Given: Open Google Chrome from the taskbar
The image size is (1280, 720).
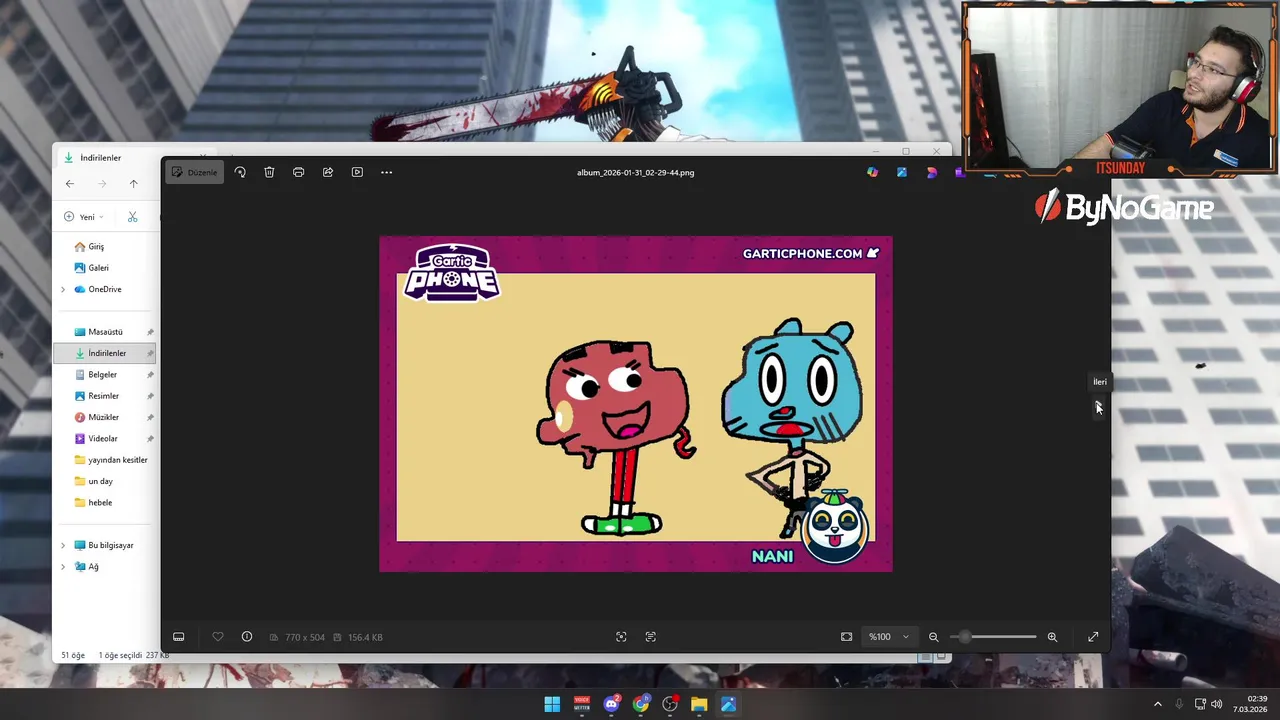Looking at the screenshot, I should 640,704.
